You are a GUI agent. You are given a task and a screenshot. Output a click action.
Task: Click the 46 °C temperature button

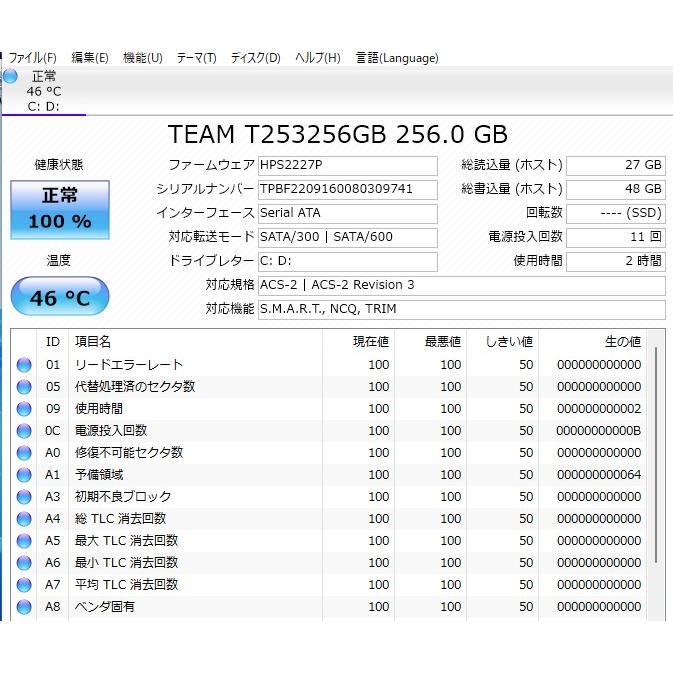(60, 296)
